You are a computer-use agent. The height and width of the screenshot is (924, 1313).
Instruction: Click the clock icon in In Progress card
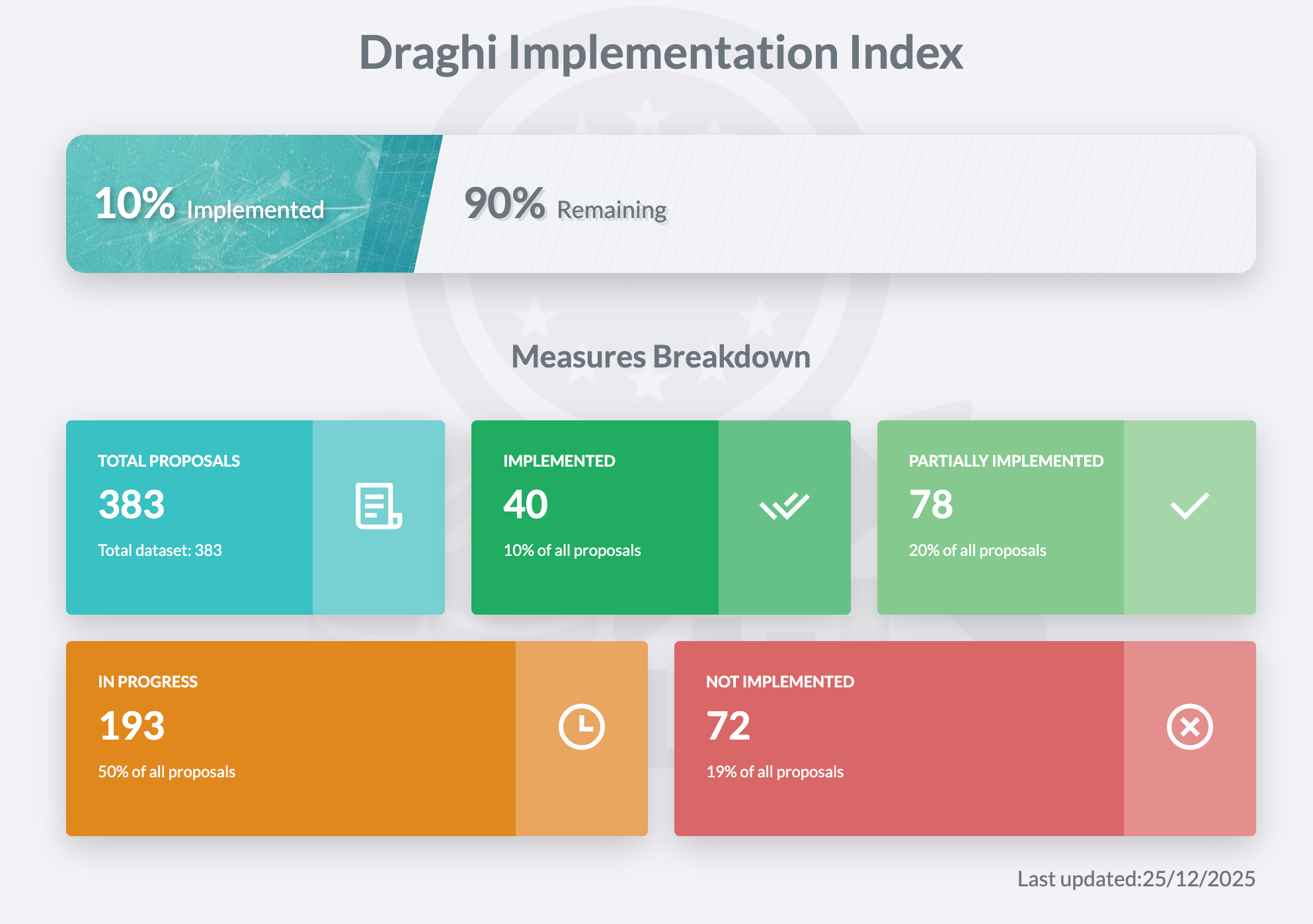tap(581, 726)
